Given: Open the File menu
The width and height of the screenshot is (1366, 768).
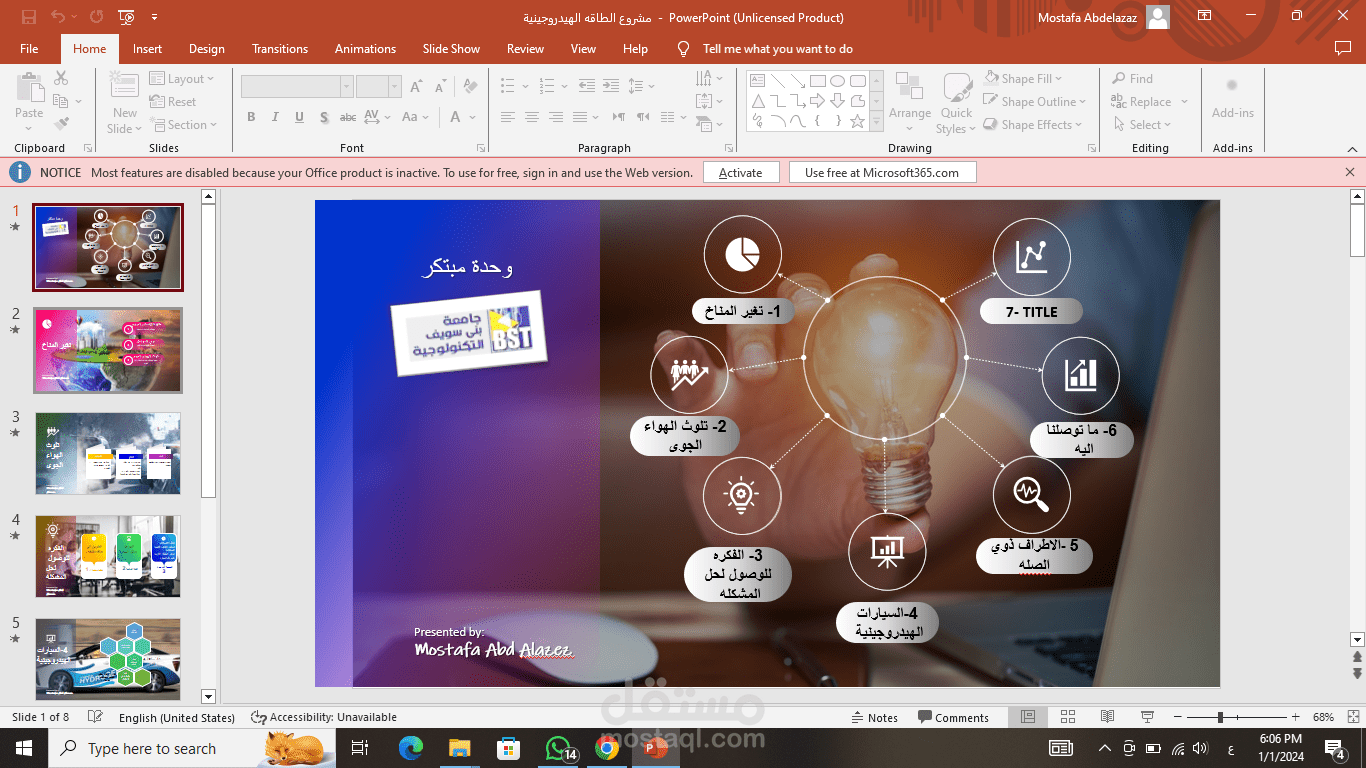Looking at the screenshot, I should [29, 48].
